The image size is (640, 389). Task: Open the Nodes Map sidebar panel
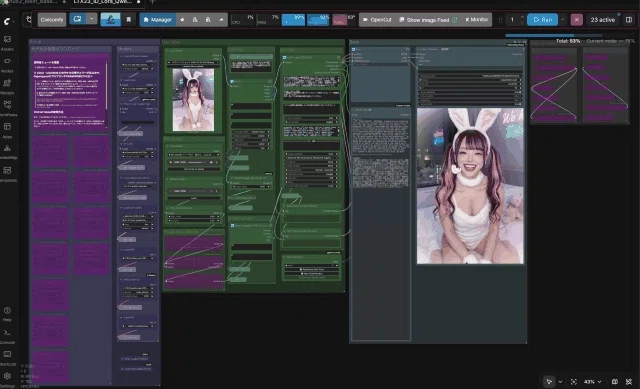point(7,152)
